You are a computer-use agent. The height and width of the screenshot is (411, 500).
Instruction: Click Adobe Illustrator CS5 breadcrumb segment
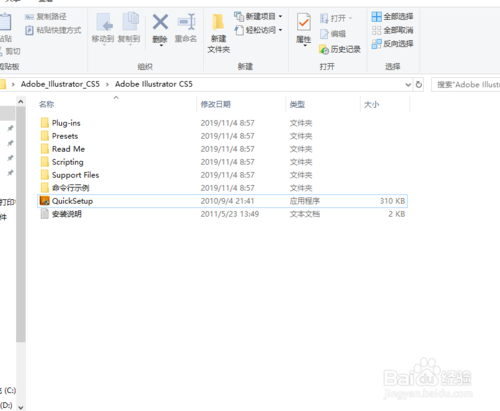point(154,84)
